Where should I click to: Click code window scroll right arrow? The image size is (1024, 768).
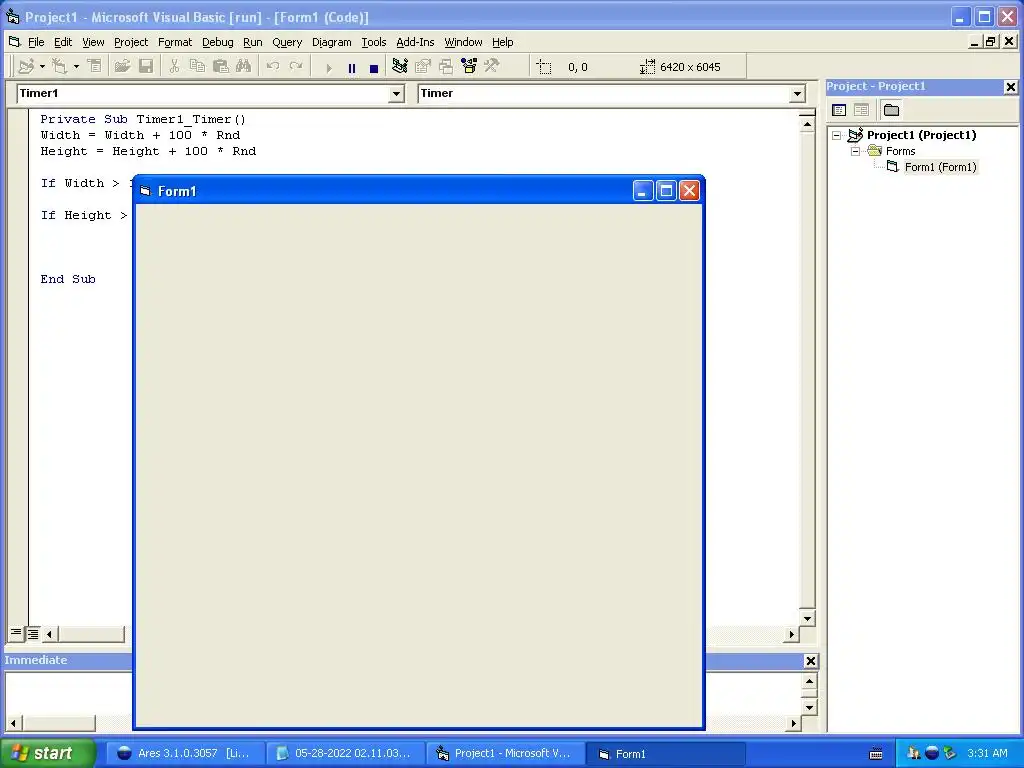(x=792, y=634)
